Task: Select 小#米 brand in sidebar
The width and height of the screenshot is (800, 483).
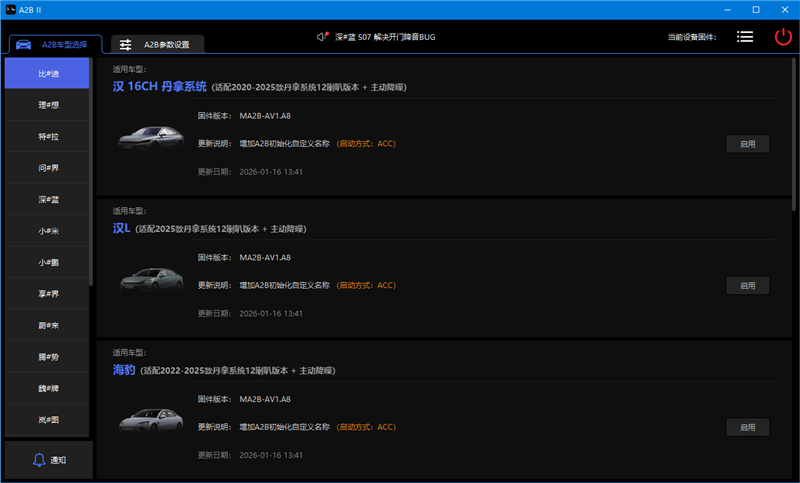Action: coord(48,231)
